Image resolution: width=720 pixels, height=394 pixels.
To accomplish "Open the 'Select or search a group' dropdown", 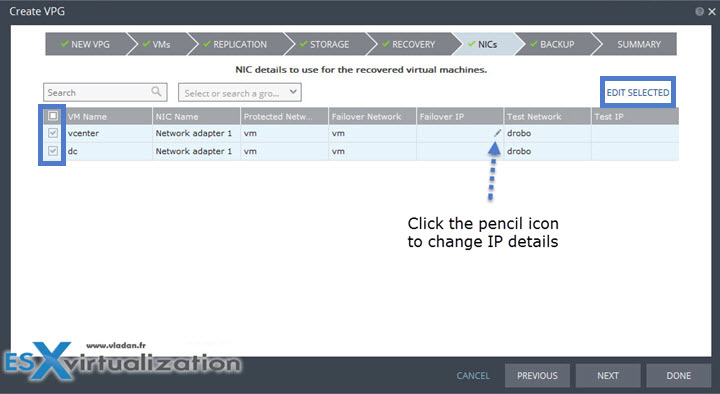I will tap(240, 93).
